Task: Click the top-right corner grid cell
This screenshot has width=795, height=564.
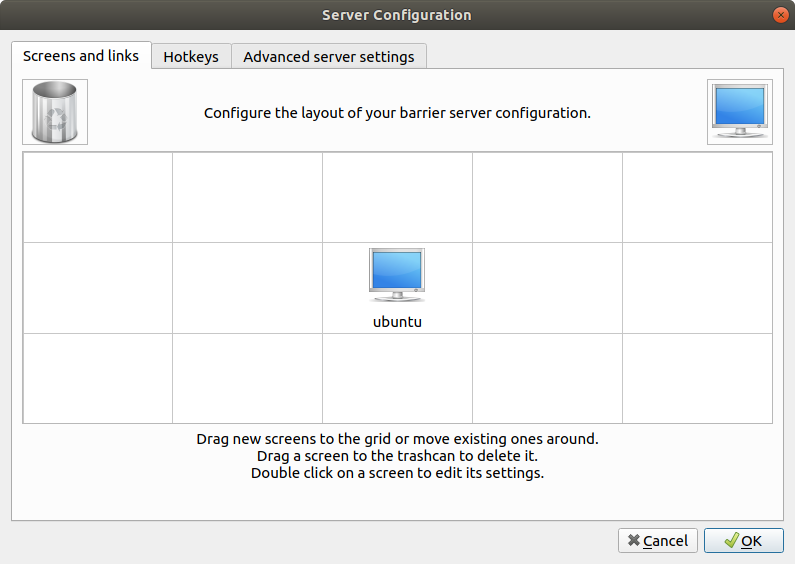Action: [x=697, y=197]
